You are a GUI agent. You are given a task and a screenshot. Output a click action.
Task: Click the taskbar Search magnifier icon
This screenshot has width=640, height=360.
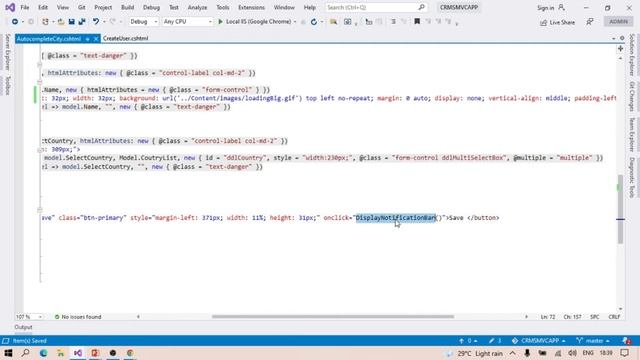tap(25, 353)
